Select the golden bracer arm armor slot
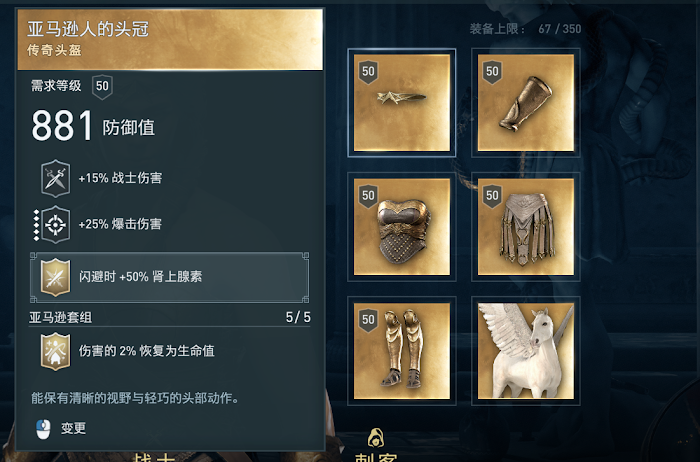The width and height of the screenshot is (700, 462). tap(526, 103)
